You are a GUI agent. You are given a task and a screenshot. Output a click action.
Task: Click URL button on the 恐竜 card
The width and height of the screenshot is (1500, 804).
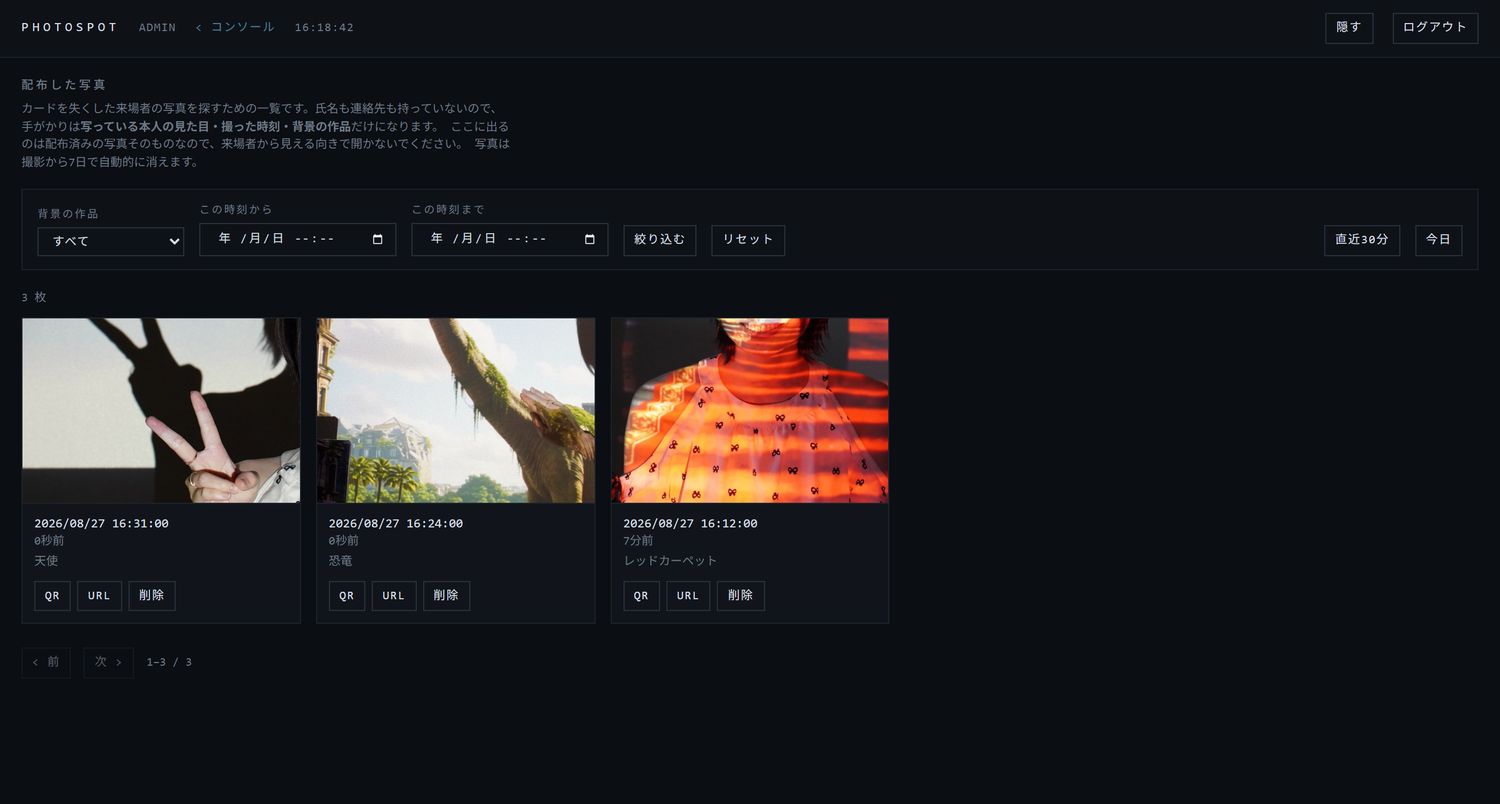(394, 596)
